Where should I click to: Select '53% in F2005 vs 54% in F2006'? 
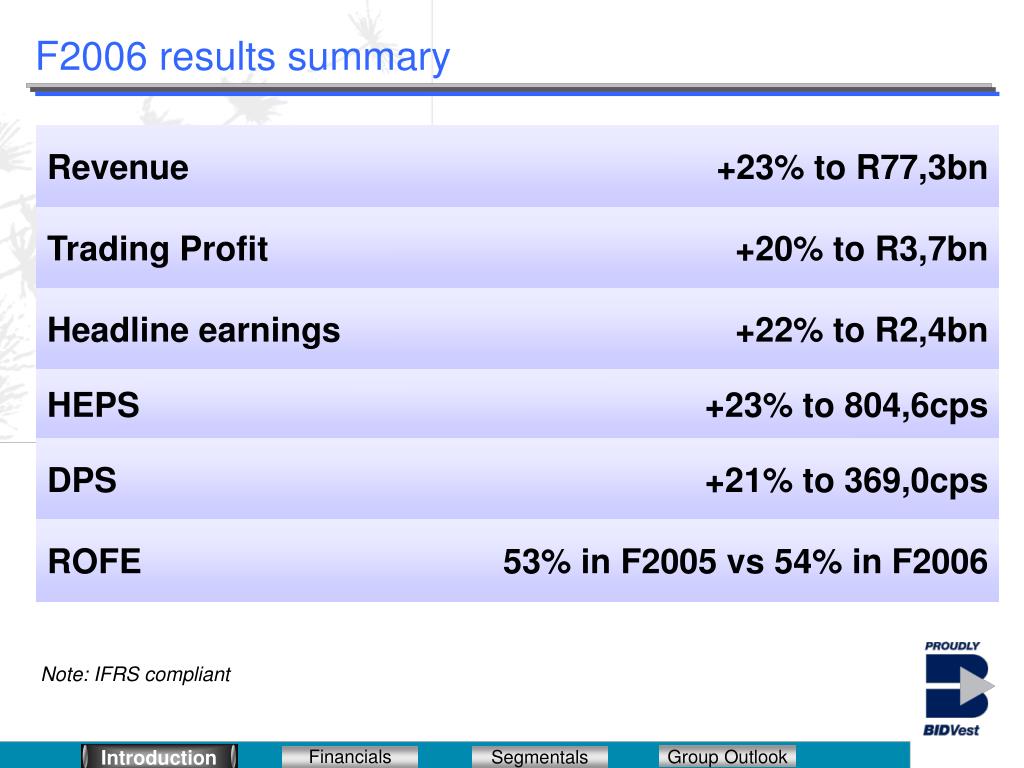pyautogui.click(x=745, y=562)
